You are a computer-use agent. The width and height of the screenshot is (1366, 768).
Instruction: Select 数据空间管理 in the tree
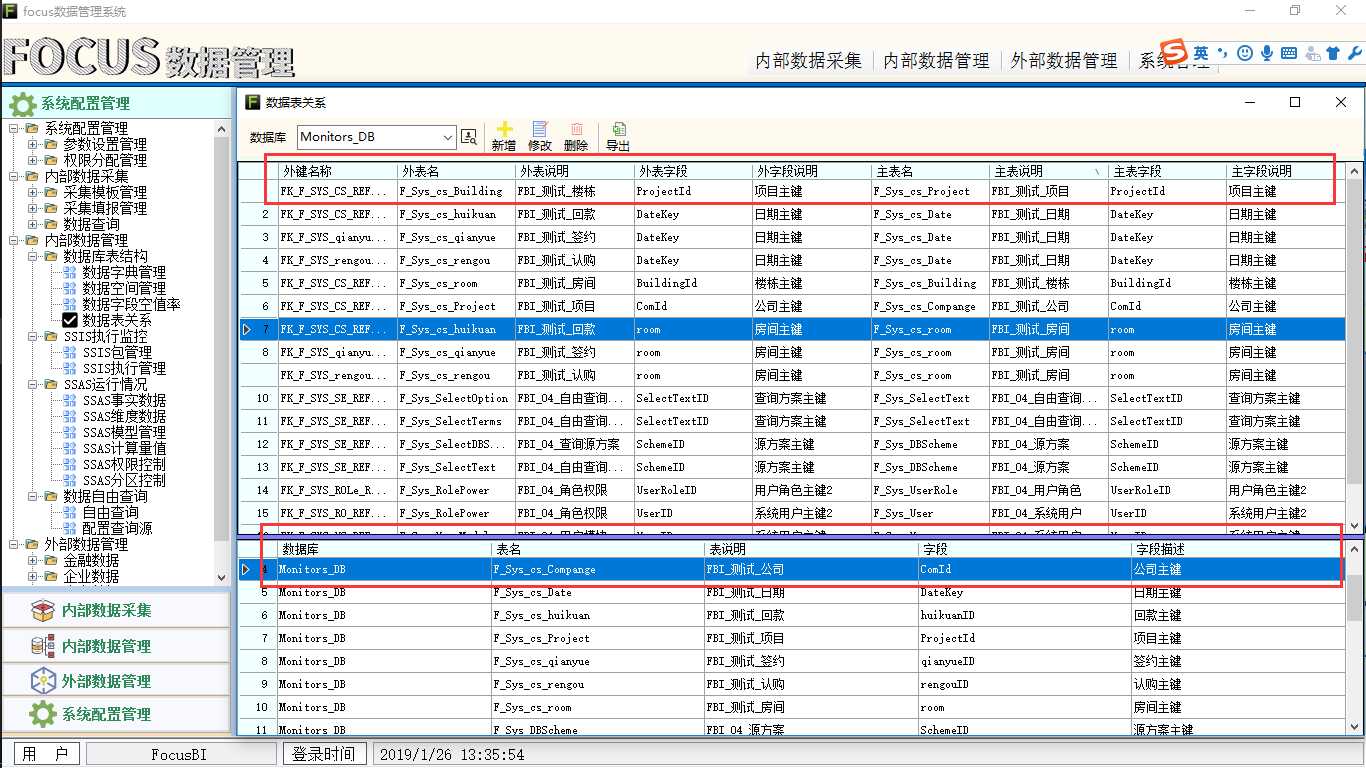(x=124, y=288)
